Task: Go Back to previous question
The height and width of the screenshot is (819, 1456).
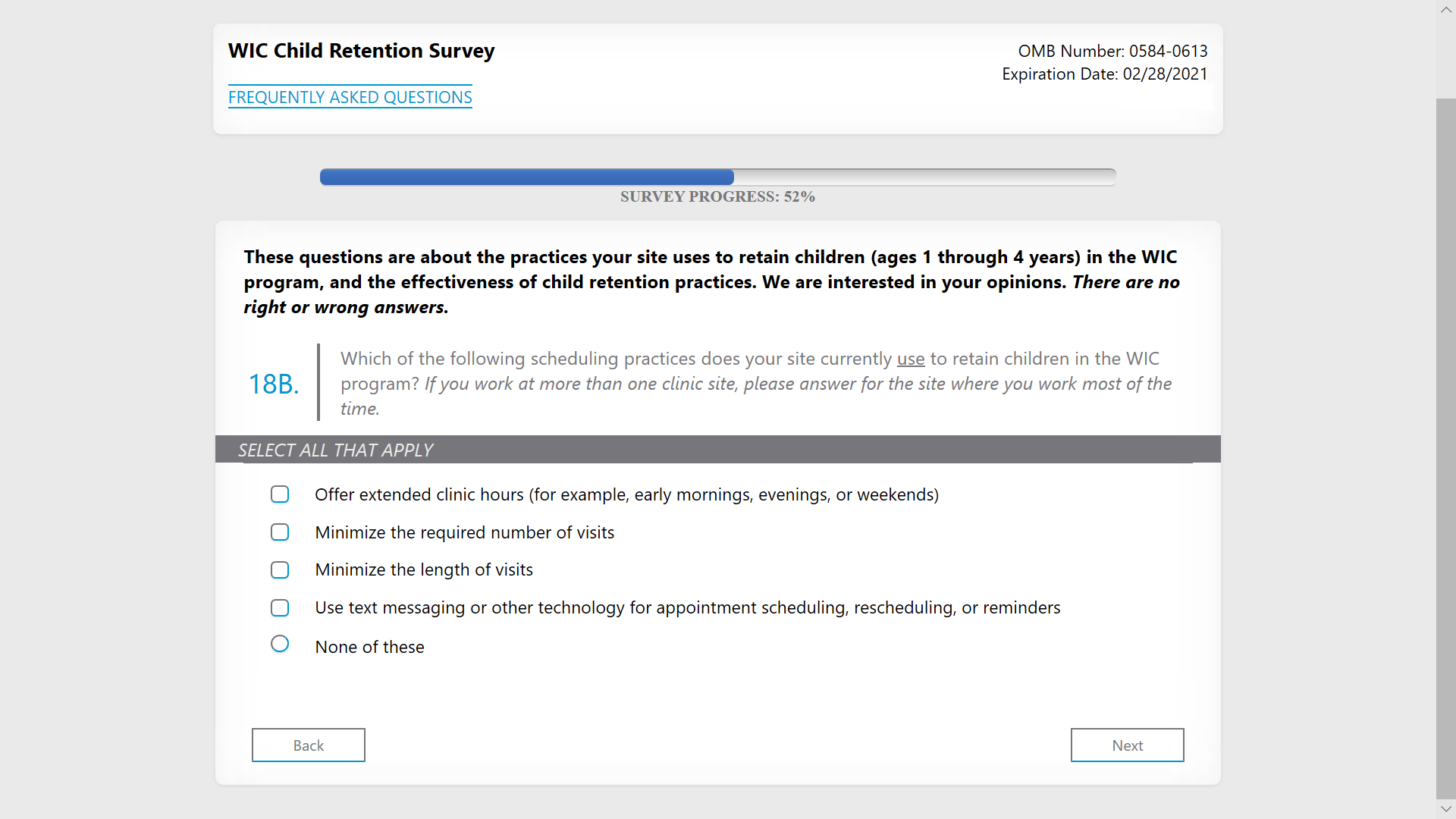Action: point(308,745)
